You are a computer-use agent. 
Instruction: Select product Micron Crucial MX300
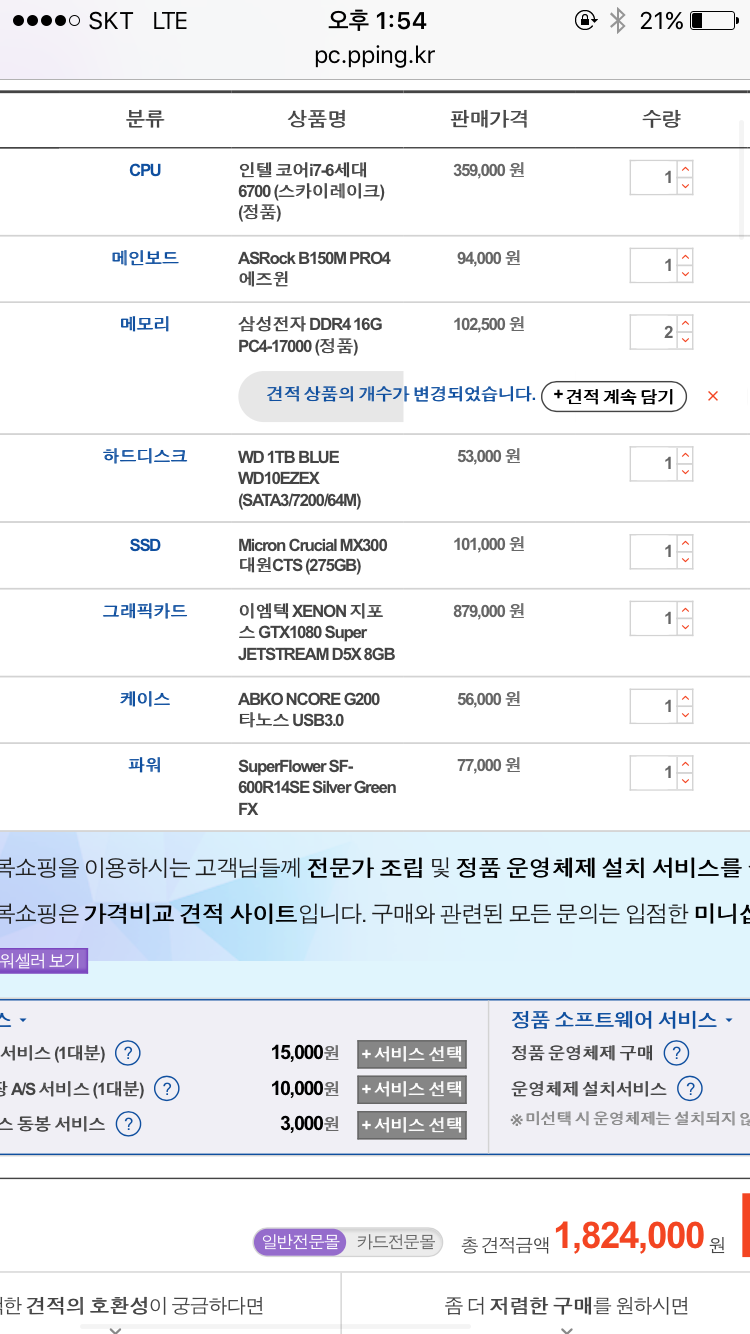coord(313,555)
